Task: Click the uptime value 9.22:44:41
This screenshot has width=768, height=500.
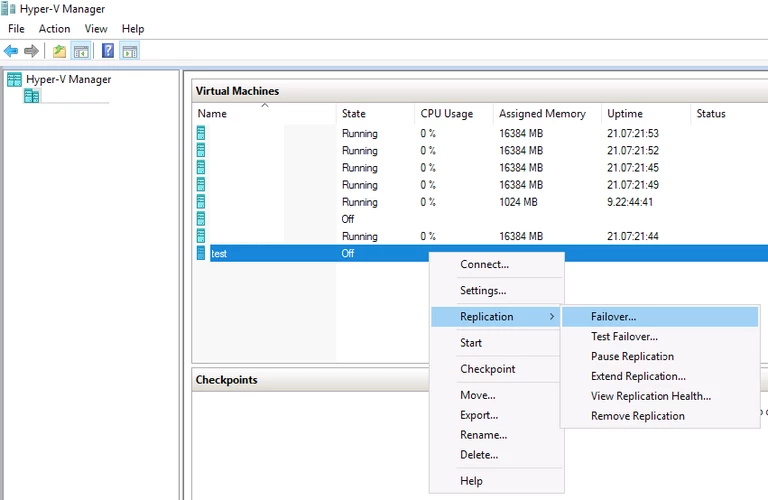Action: tap(630, 202)
